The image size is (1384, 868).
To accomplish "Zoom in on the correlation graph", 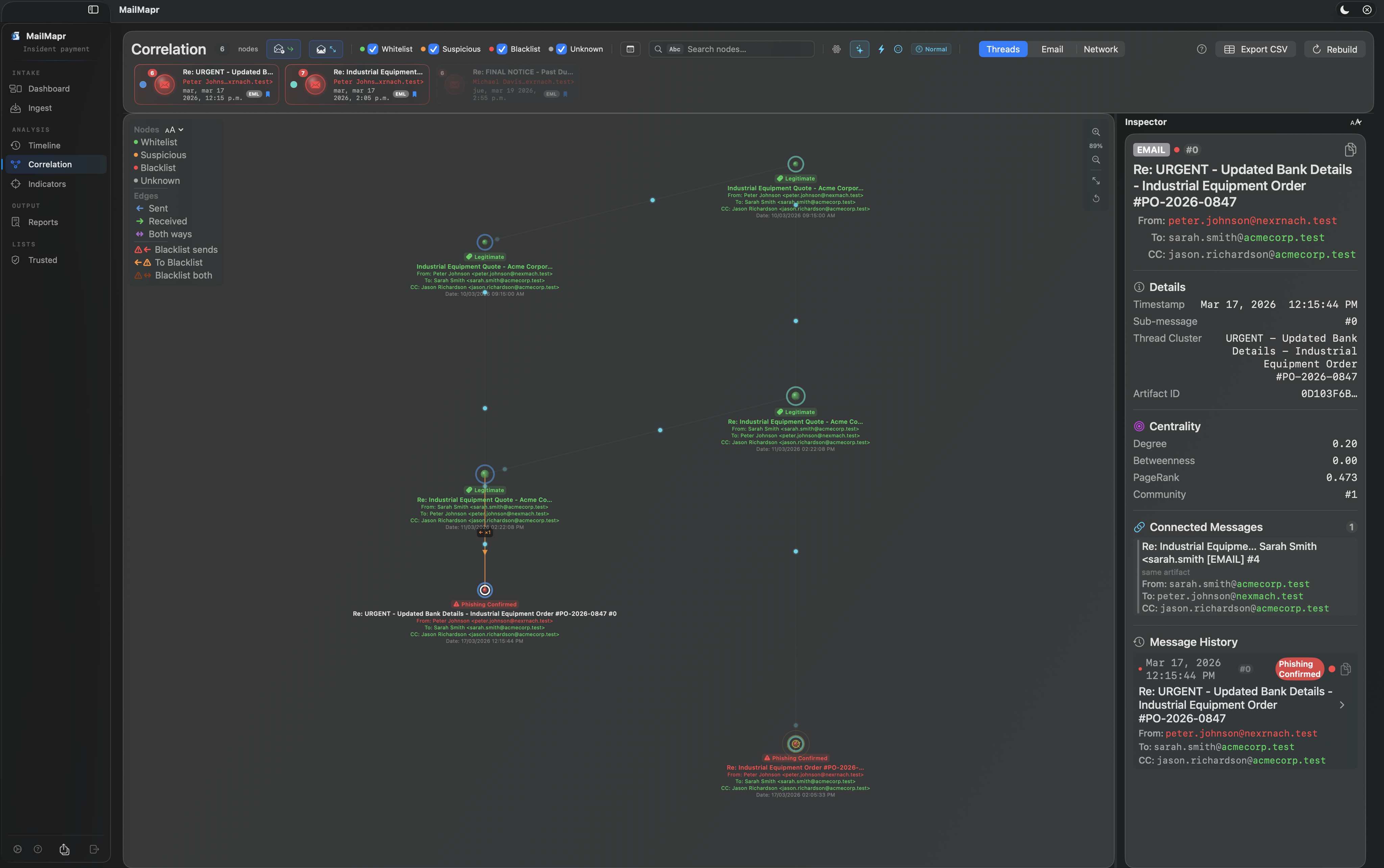I will click(x=1096, y=131).
